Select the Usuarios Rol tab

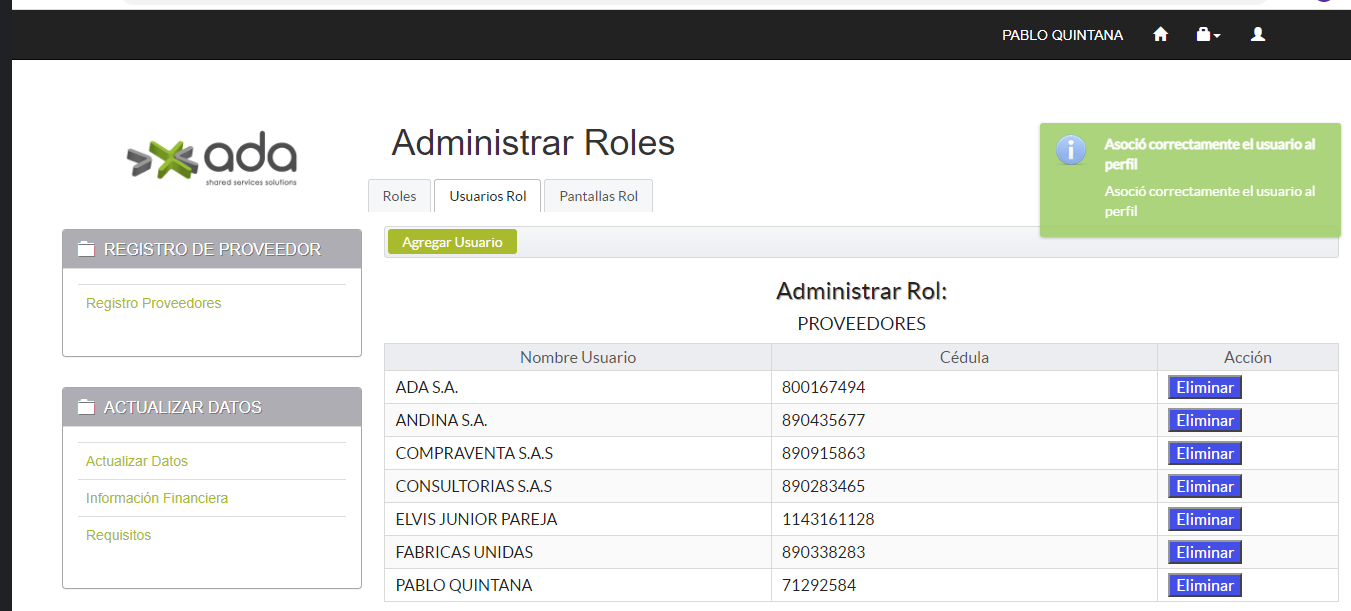[487, 196]
